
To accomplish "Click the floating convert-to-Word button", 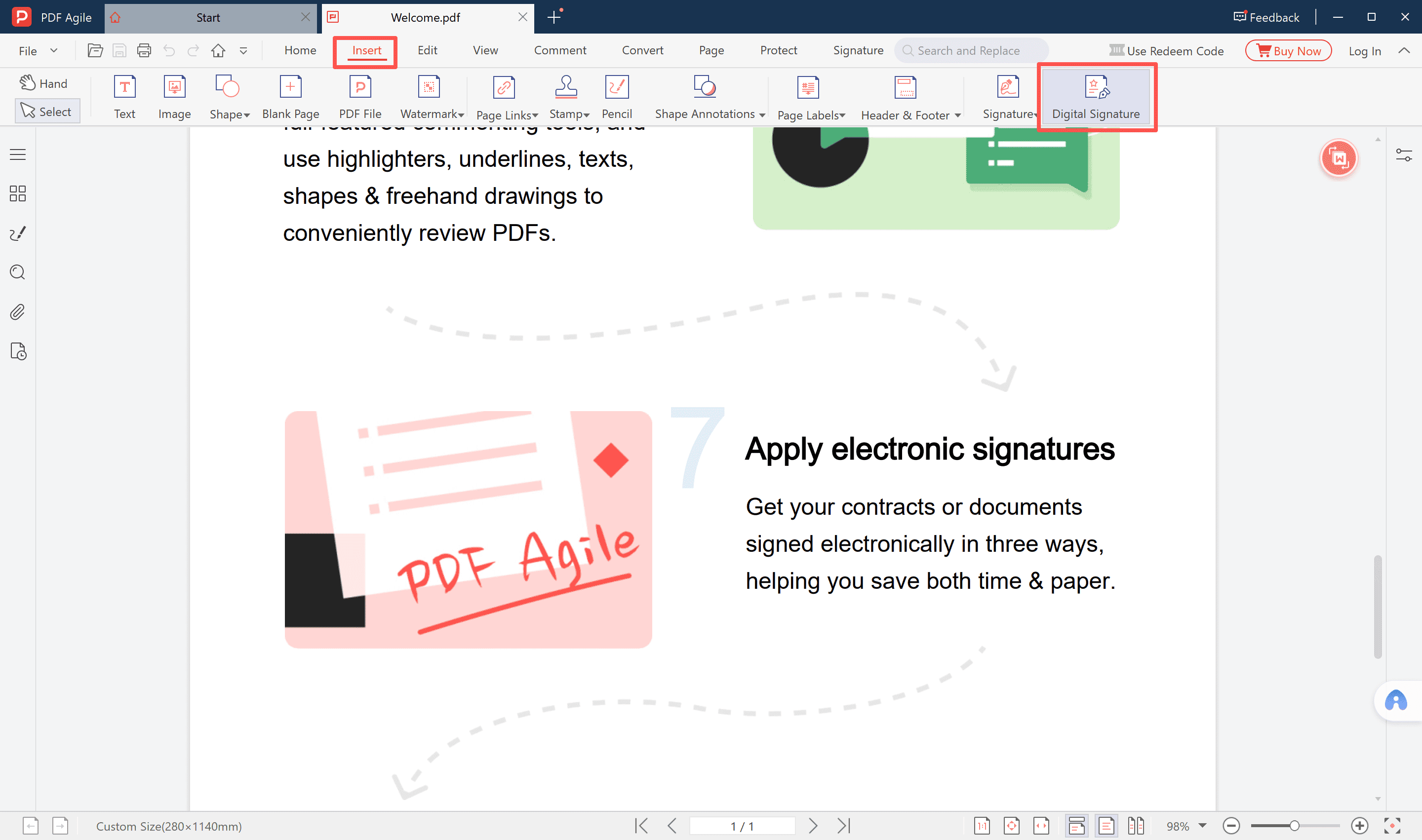I will coord(1339,158).
